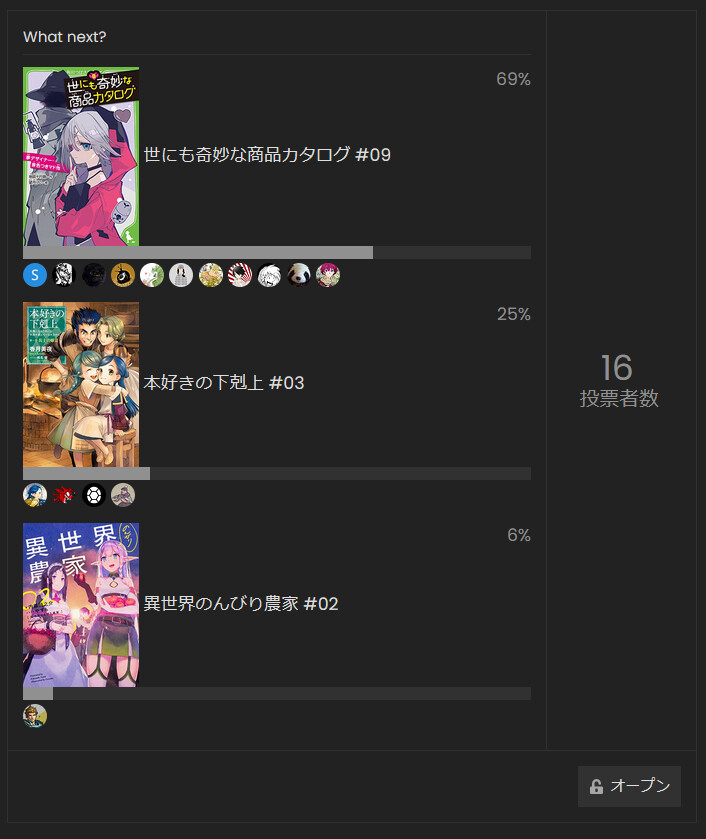Click the lone voter avatar under 異世界のんびり農家
Image resolution: width=706 pixels, height=839 pixels.
(35, 716)
